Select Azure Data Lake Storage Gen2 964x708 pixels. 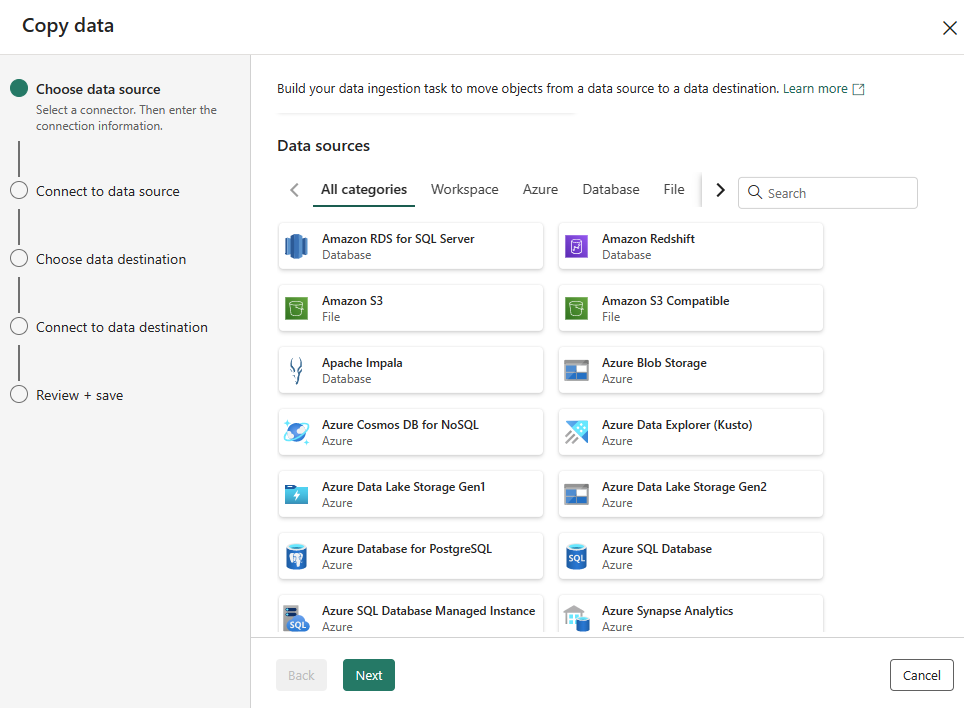tap(690, 494)
